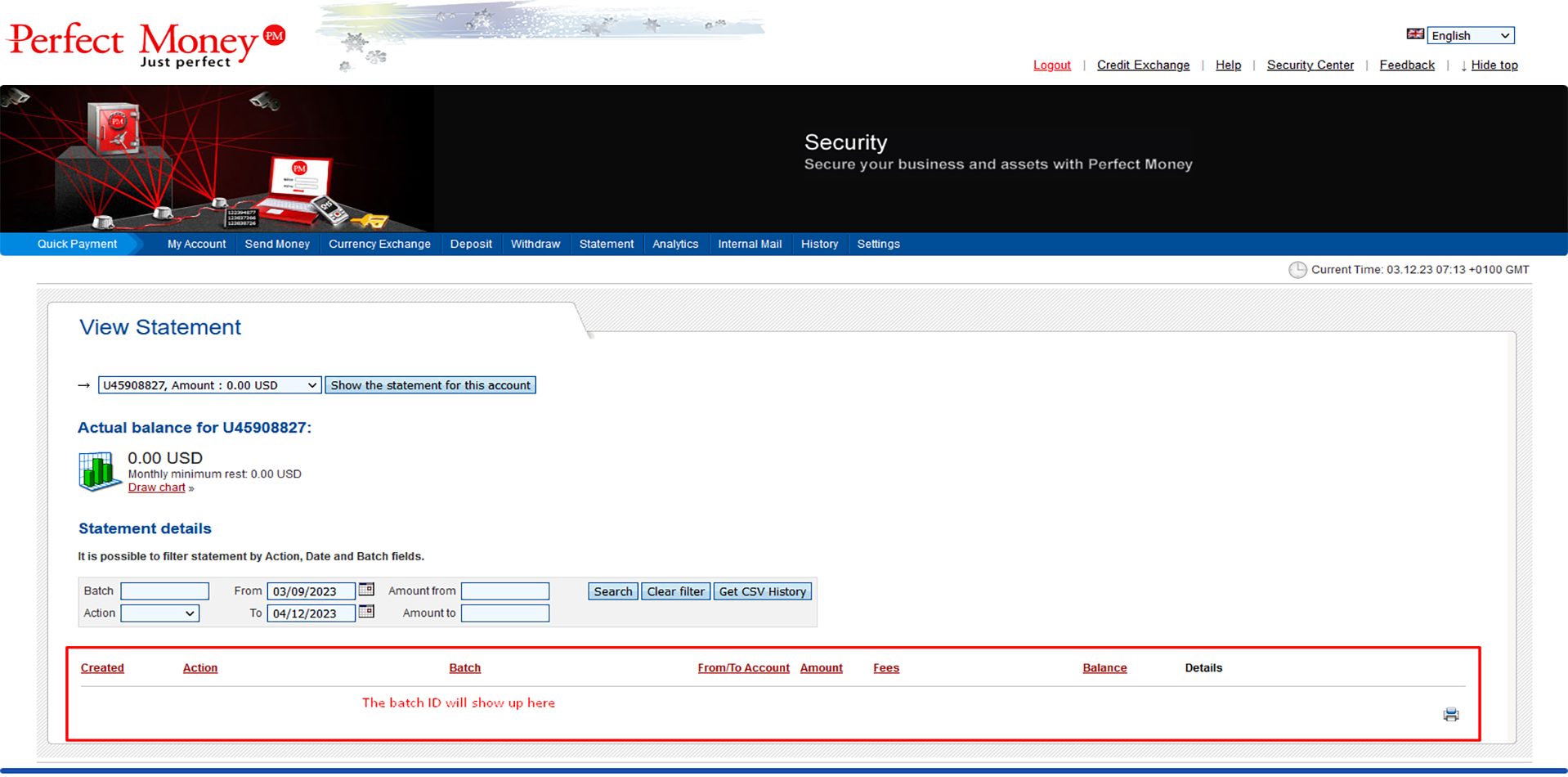
Task: Click the Search button
Action: [x=613, y=591]
